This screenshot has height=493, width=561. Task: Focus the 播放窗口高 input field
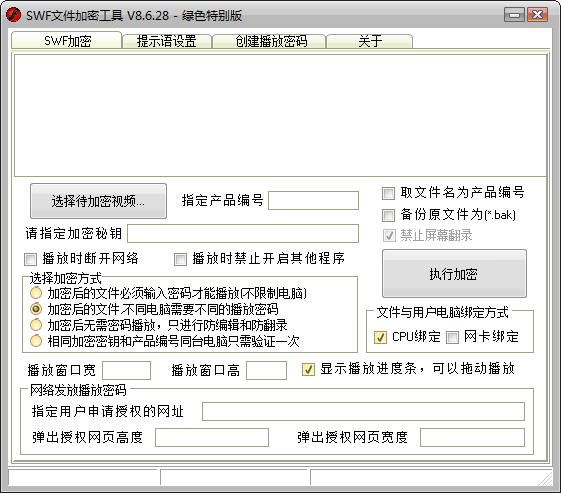[267, 370]
